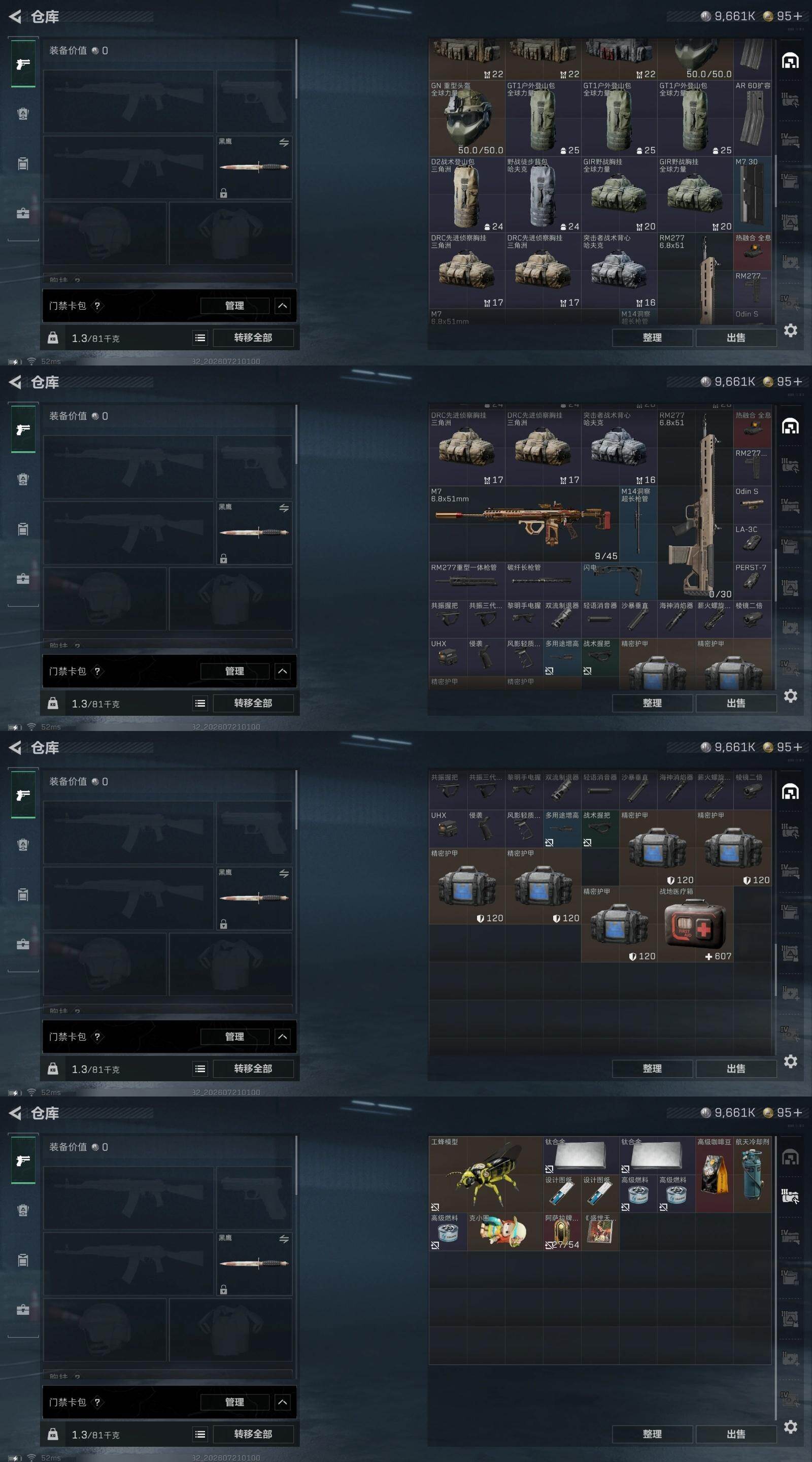Select the D2战术登山包 backpack
The width and height of the screenshot is (812, 1462).
point(467,194)
